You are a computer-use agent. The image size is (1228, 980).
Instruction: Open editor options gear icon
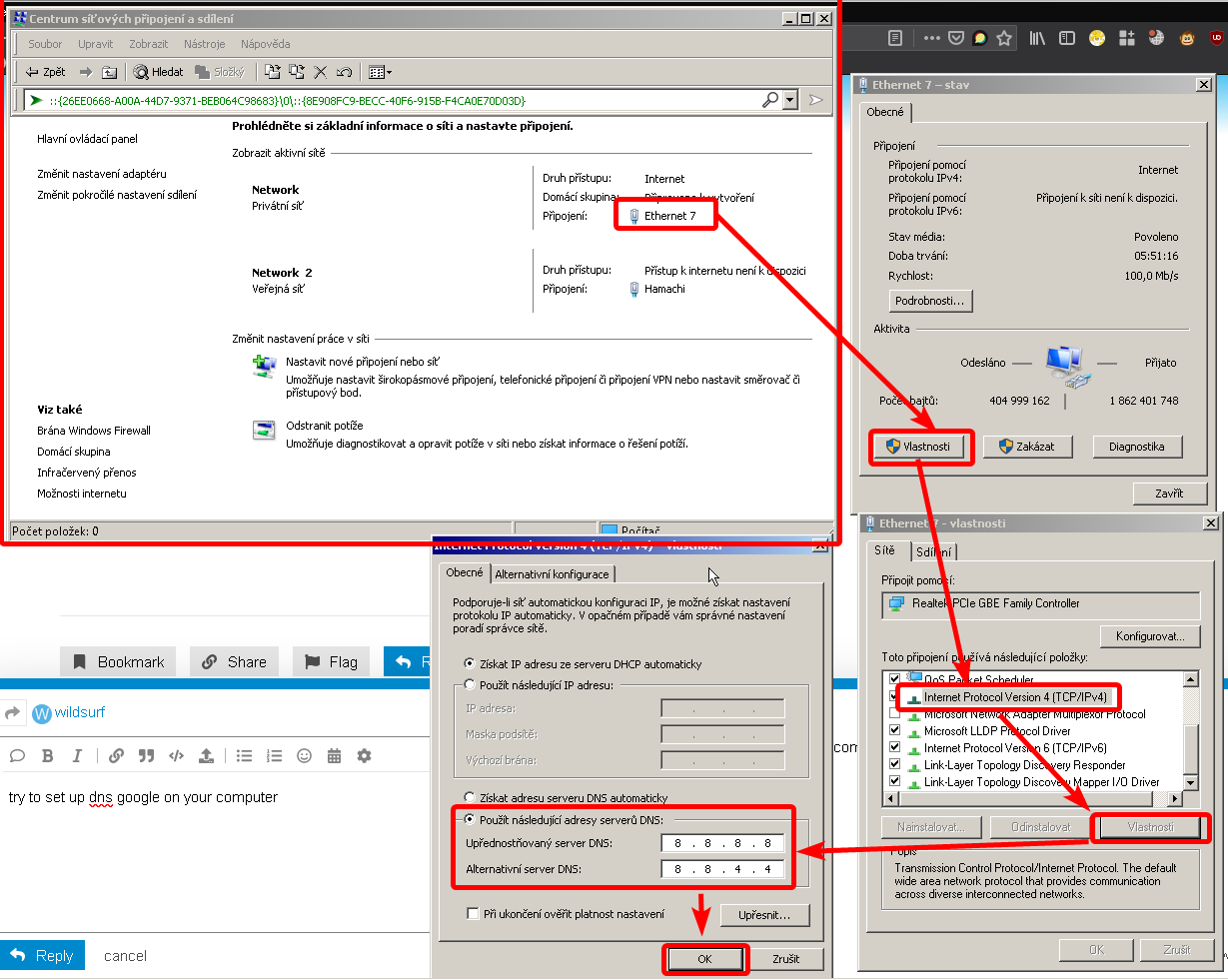coord(364,756)
